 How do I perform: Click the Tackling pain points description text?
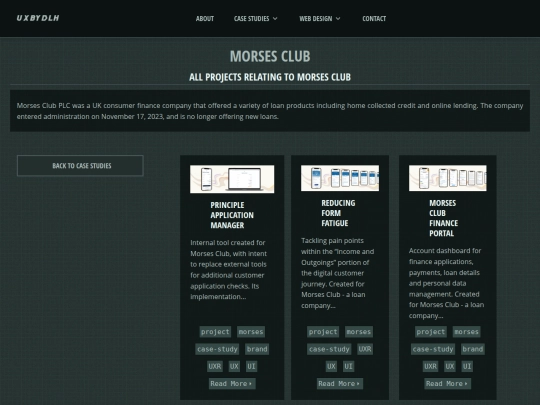coord(338,273)
